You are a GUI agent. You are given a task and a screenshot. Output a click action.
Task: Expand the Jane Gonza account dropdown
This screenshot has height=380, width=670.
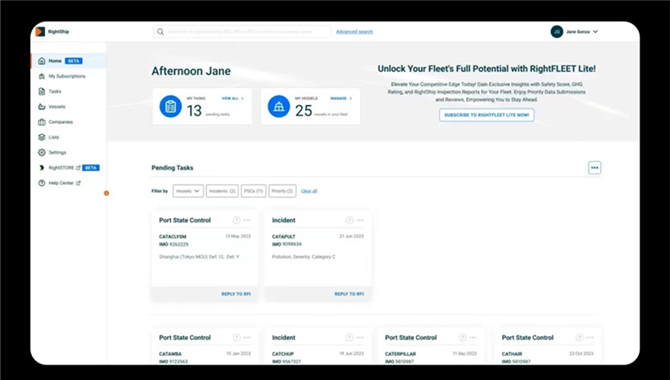coord(595,32)
